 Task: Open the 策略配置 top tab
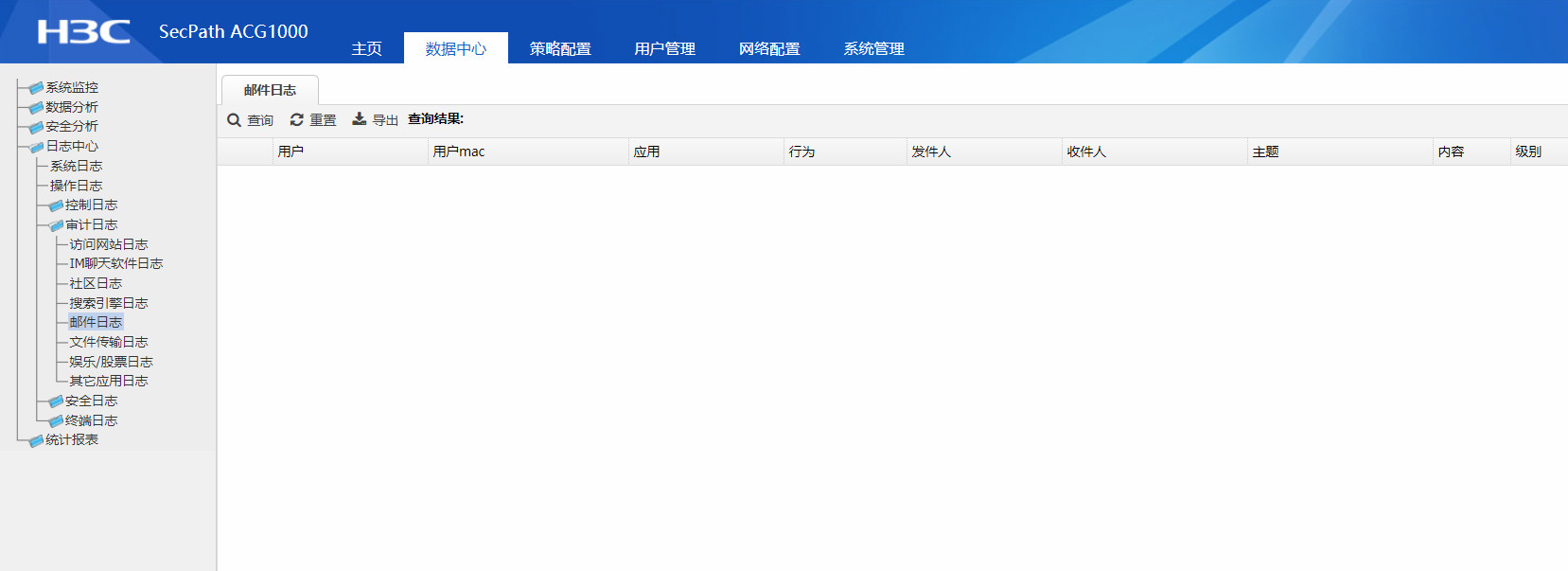tap(560, 49)
